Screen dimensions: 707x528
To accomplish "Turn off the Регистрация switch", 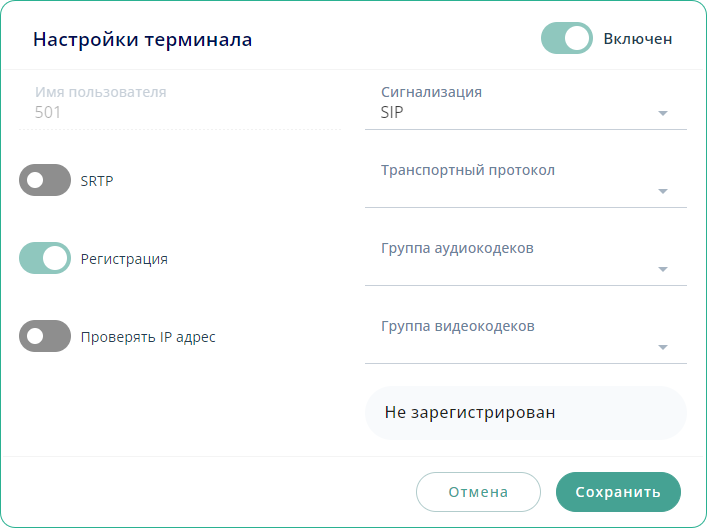I will coord(45,258).
